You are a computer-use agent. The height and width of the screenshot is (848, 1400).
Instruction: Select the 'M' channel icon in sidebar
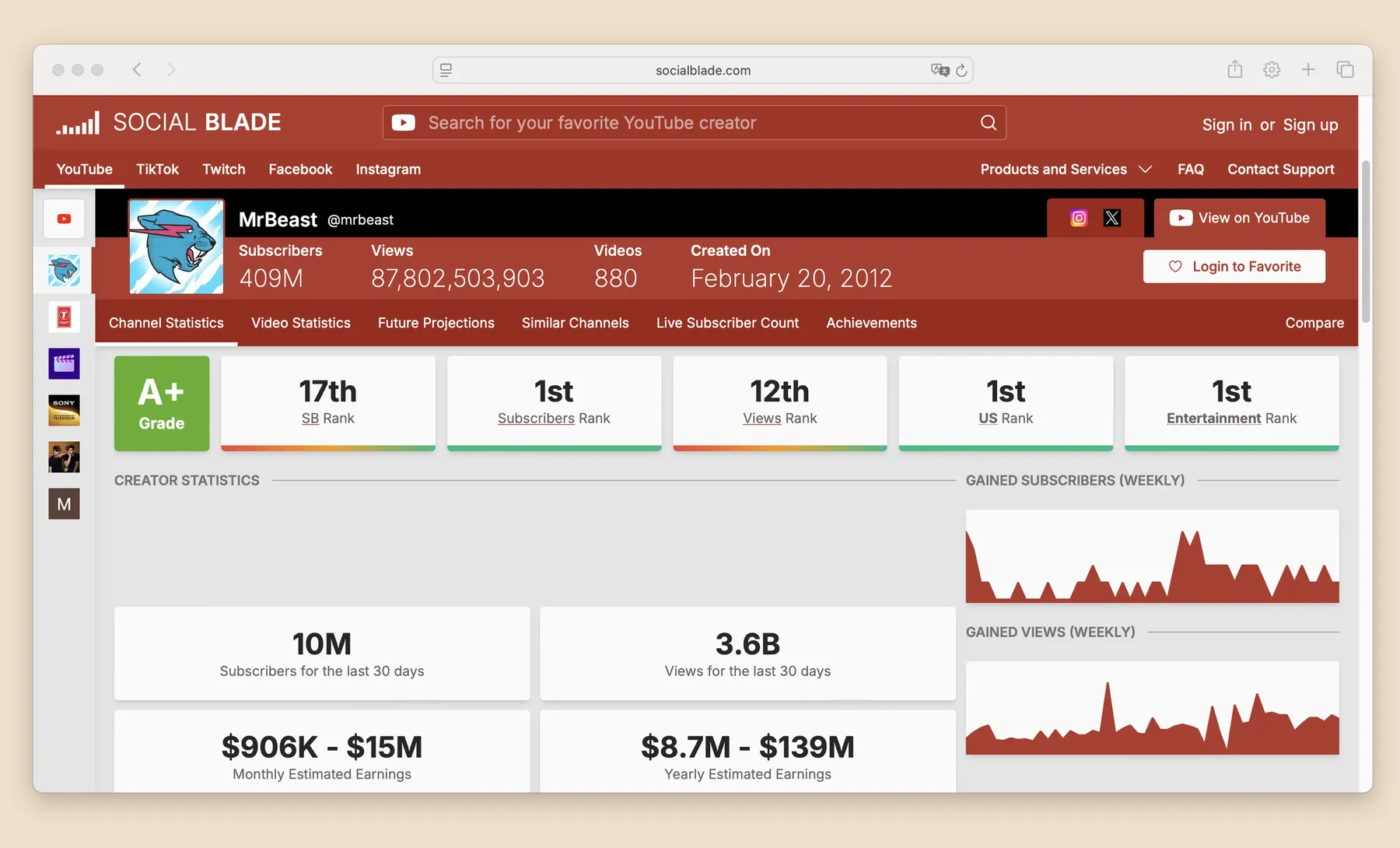tap(64, 504)
